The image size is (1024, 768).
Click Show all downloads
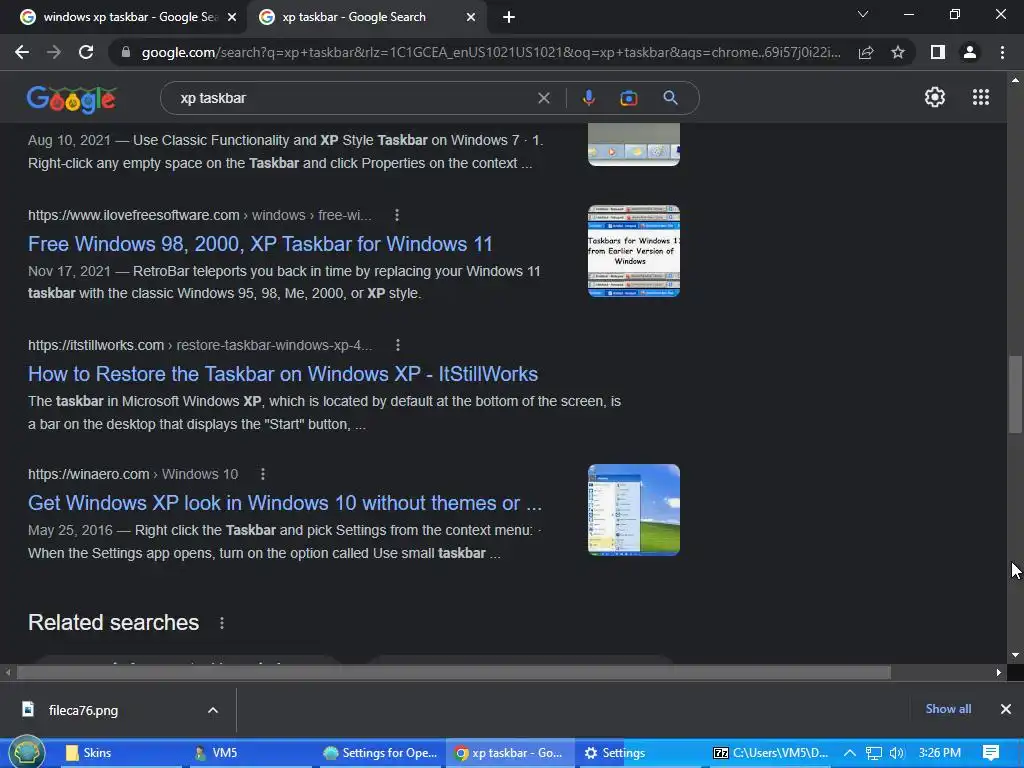click(948, 709)
